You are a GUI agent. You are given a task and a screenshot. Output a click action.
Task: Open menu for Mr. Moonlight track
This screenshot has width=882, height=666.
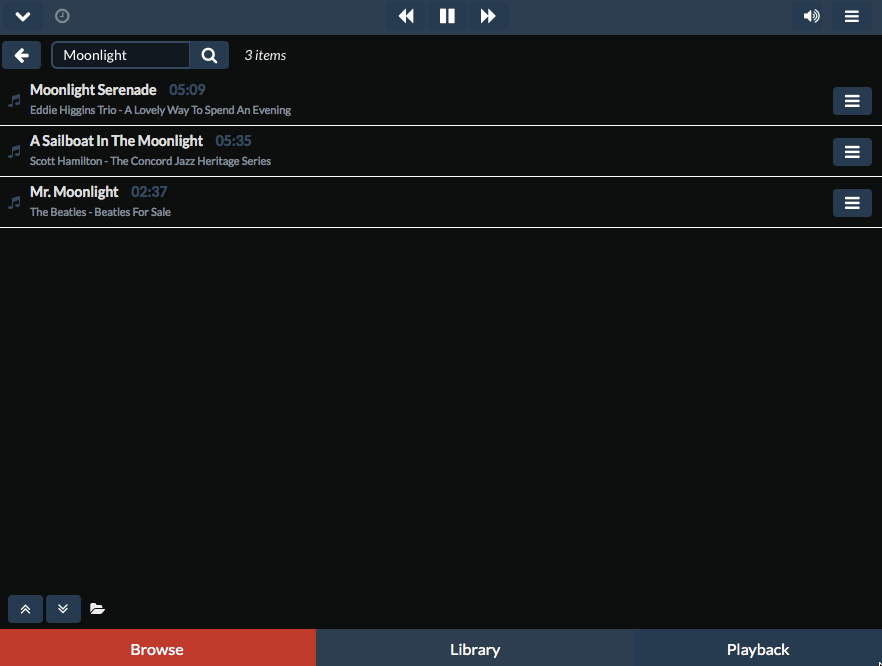[852, 203]
